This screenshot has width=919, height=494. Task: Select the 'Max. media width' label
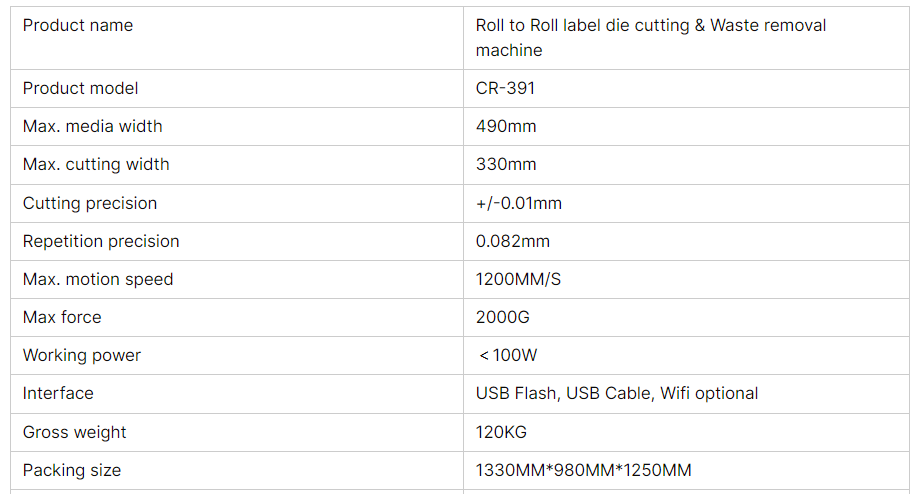pyautogui.click(x=93, y=127)
